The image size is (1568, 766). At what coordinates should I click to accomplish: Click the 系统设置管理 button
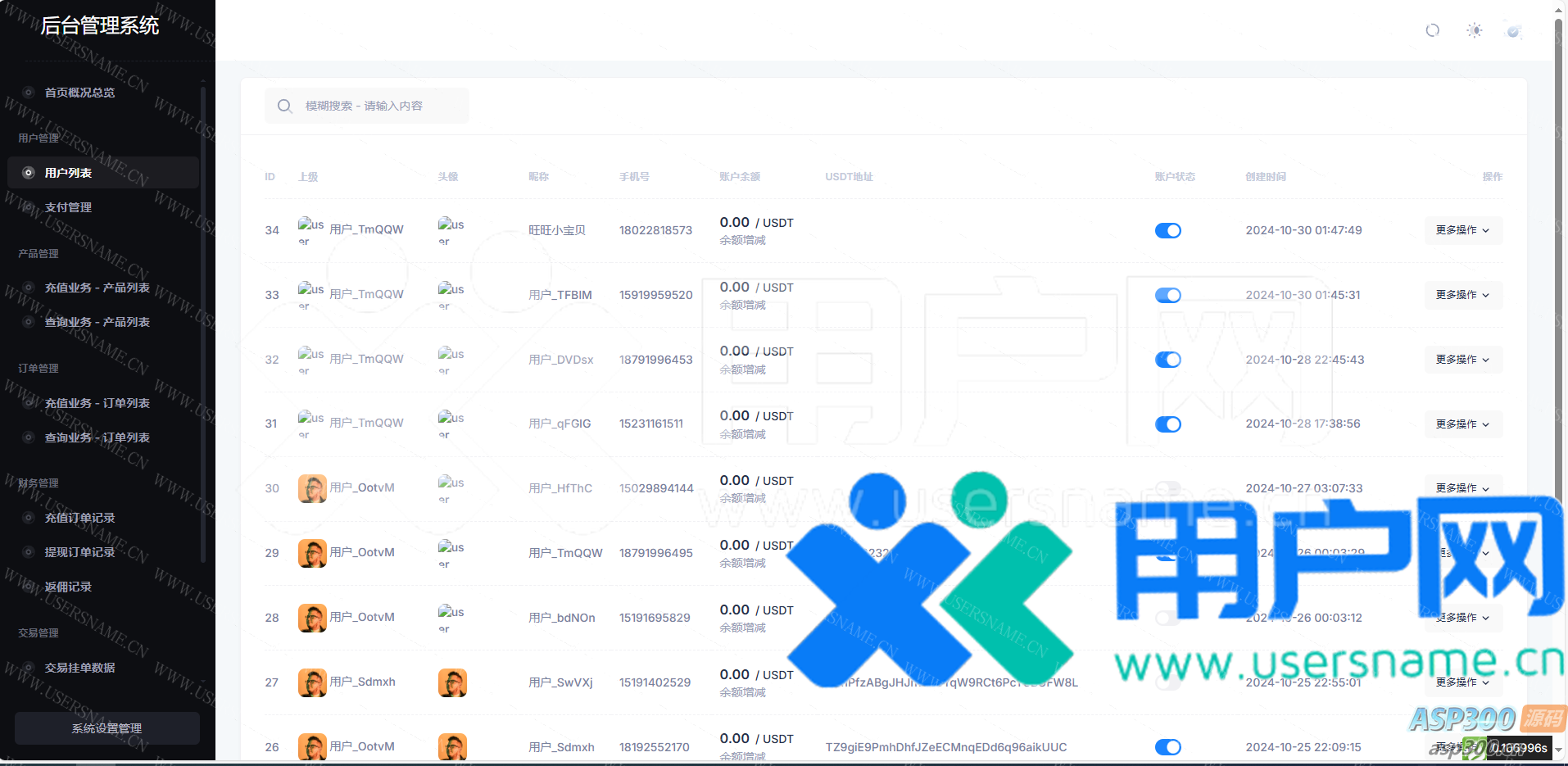click(x=106, y=728)
